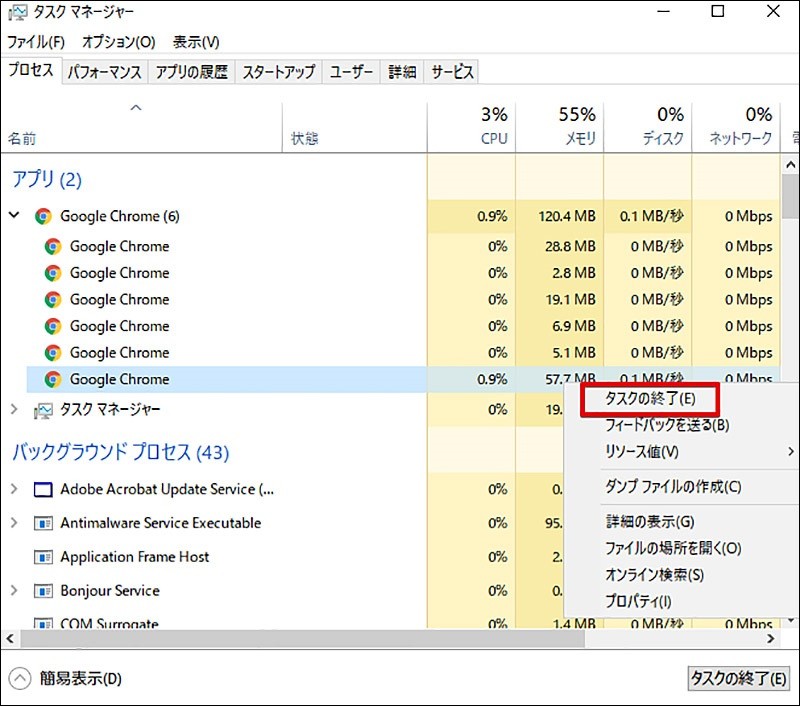Switch to the パフォーマンス tab

tap(105, 72)
